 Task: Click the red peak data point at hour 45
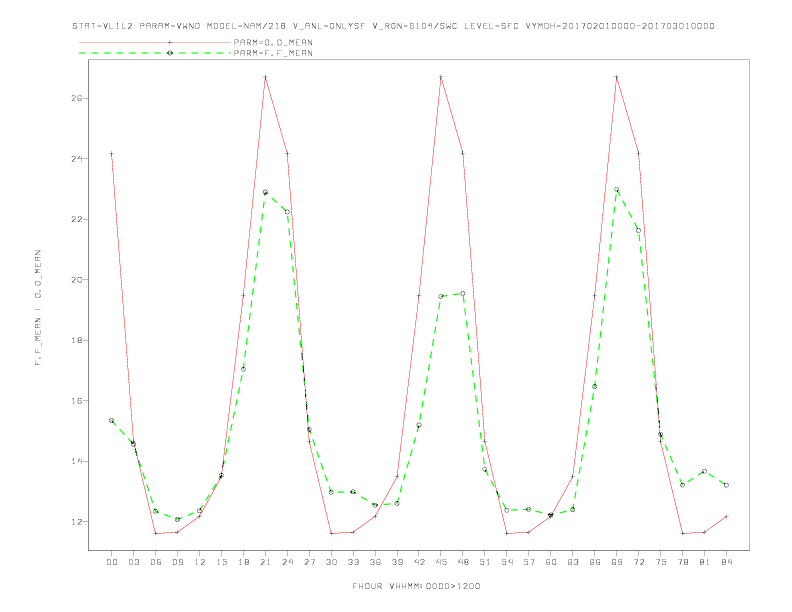(x=441, y=77)
